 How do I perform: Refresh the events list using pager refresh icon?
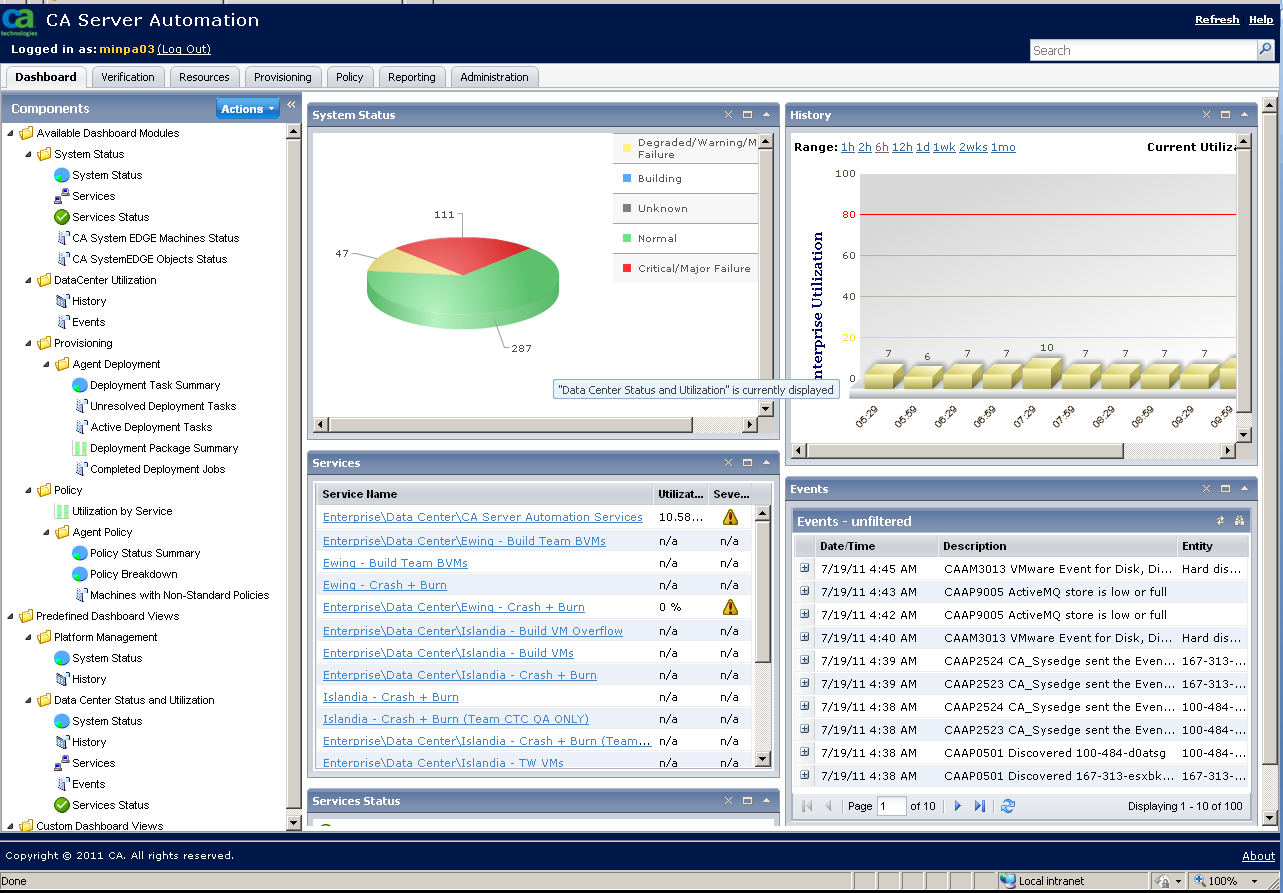(x=1007, y=806)
